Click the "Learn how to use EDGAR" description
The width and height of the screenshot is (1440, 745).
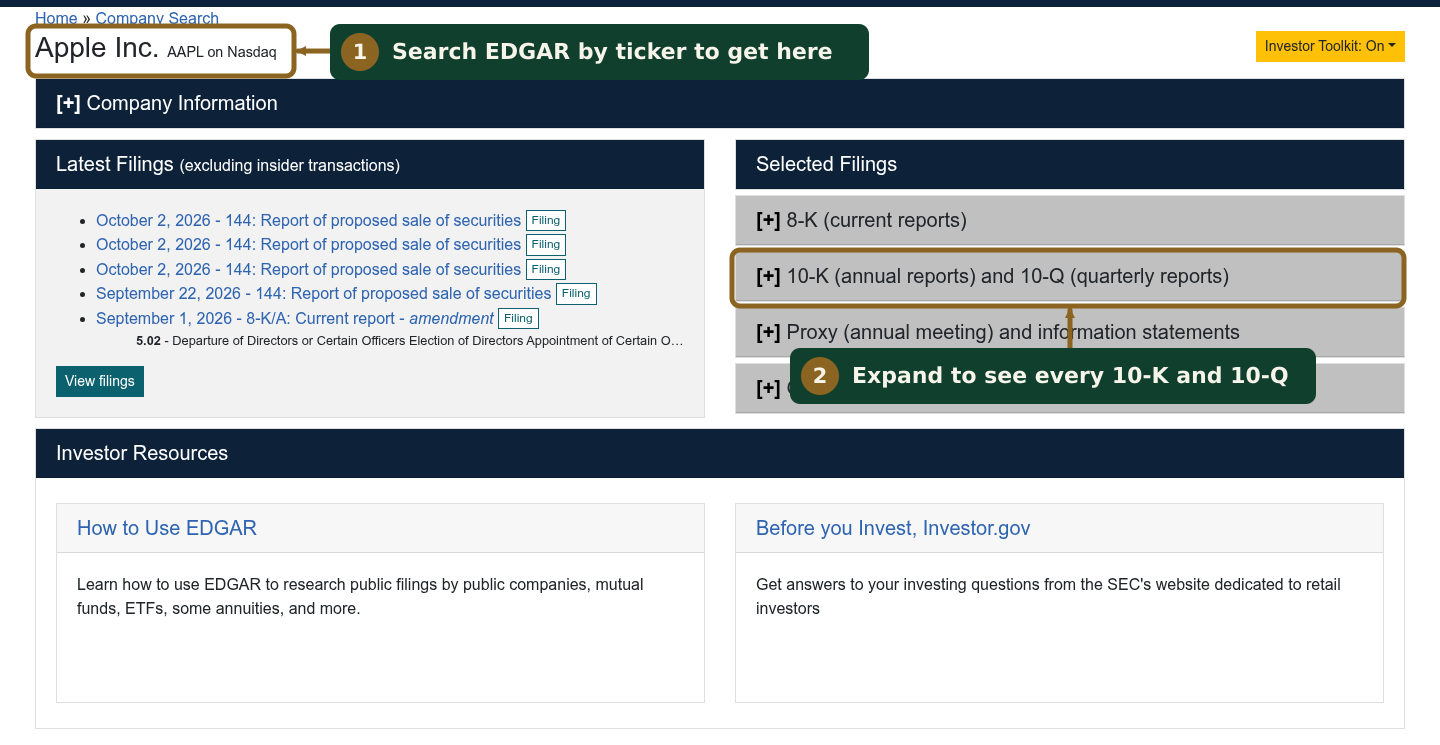point(360,596)
